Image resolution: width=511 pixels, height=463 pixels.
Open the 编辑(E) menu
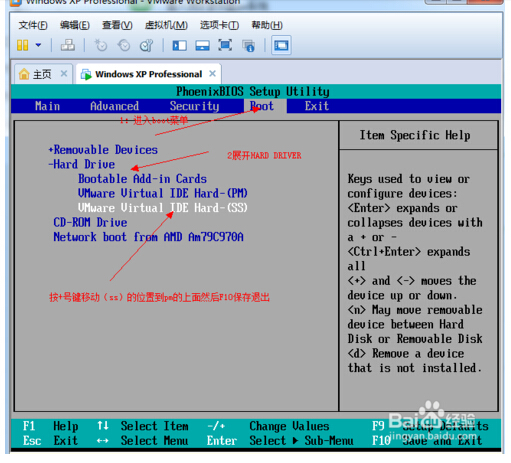75,25
